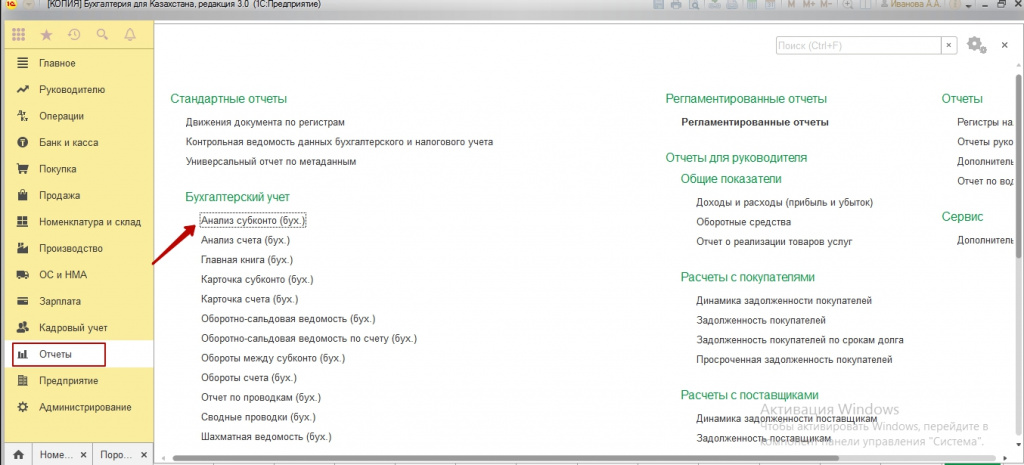Viewport: 1024px width, 465px height.
Task: Open notifications bell icon
Action: point(130,35)
